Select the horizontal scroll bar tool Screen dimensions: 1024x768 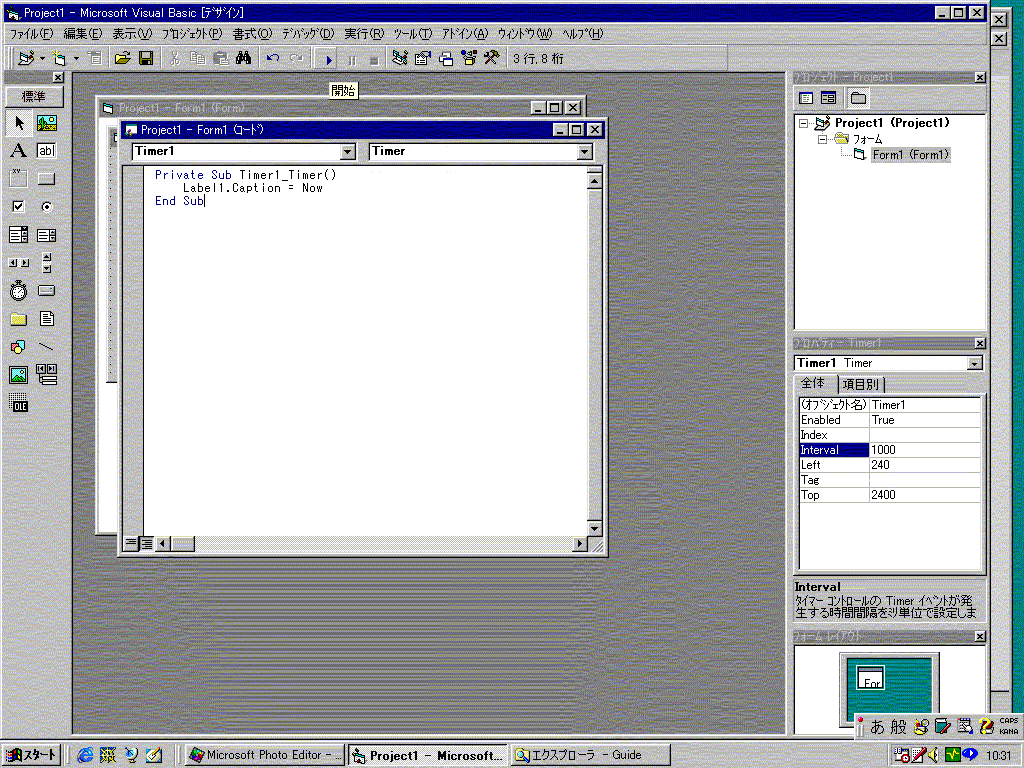coord(19,263)
